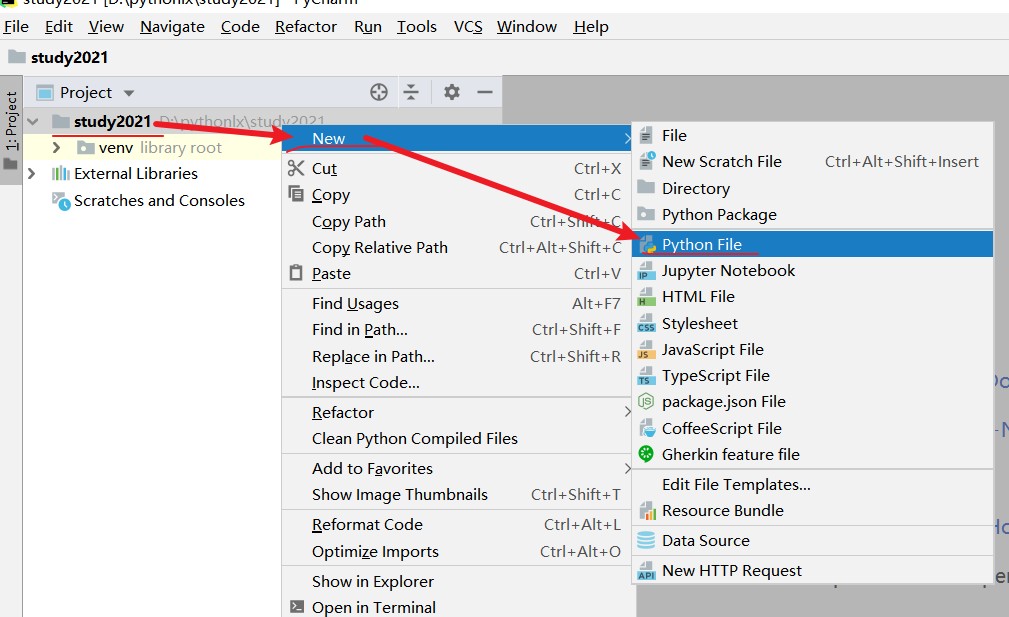Open the Project view dropdown arrow
Screen dimensions: 1009x617
click(129, 93)
